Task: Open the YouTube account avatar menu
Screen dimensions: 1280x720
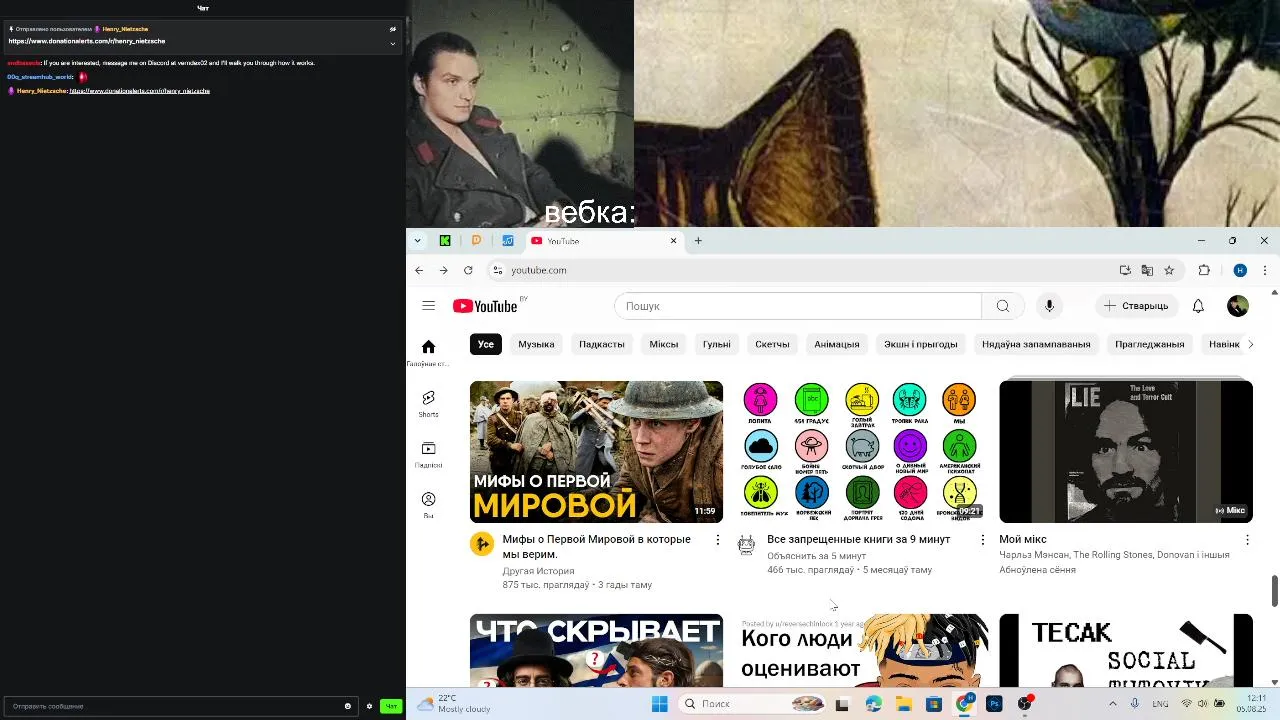Action: click(1238, 306)
